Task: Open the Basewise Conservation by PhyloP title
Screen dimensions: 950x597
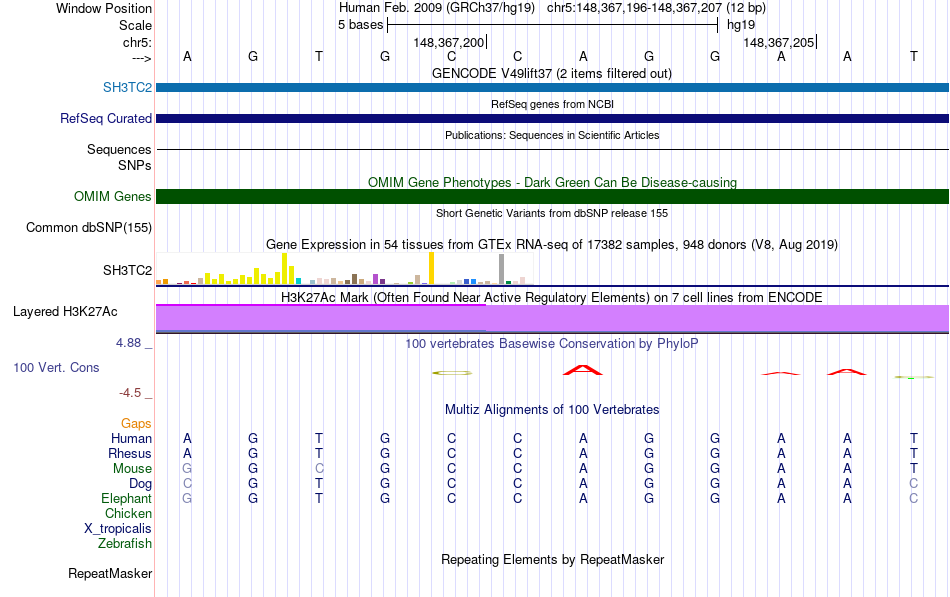Action: pyautogui.click(x=552, y=344)
